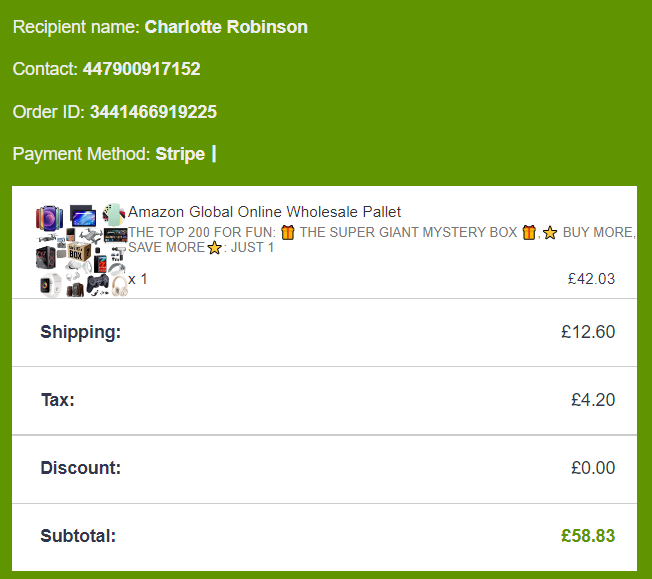Image resolution: width=652 pixels, height=579 pixels.
Task: Click the shipping cost £12.60
Action: 588,332
